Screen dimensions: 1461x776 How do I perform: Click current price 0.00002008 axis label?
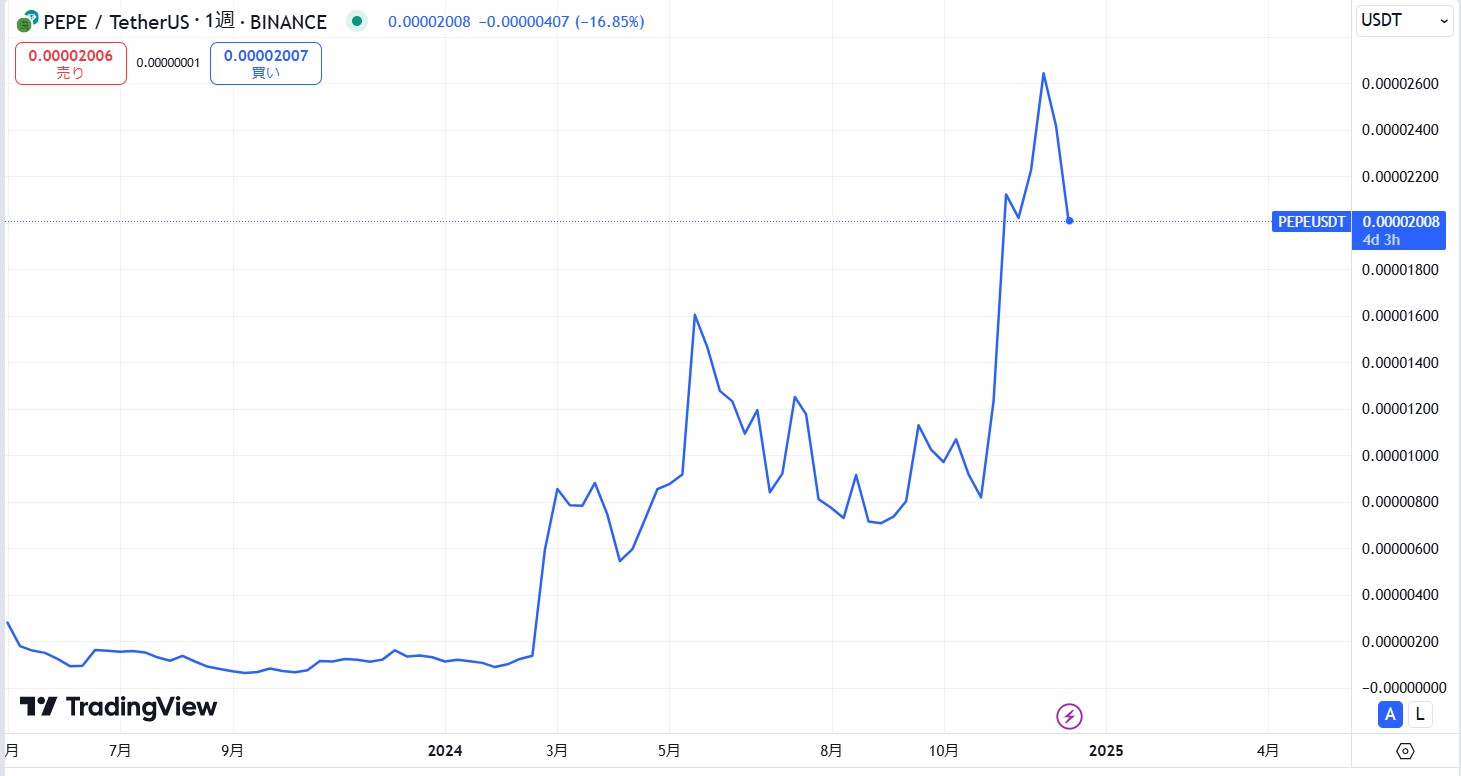coord(1401,222)
